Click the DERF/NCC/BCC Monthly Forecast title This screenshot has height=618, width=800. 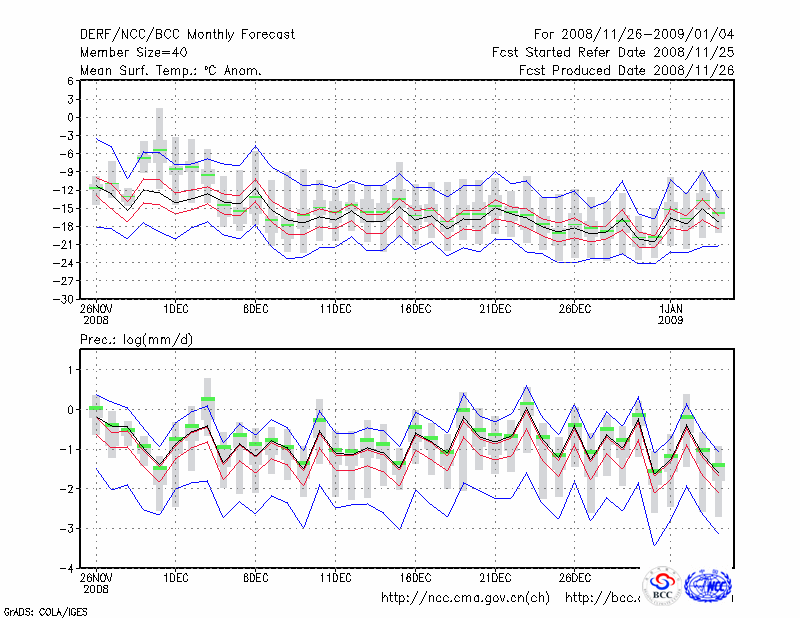(187, 35)
